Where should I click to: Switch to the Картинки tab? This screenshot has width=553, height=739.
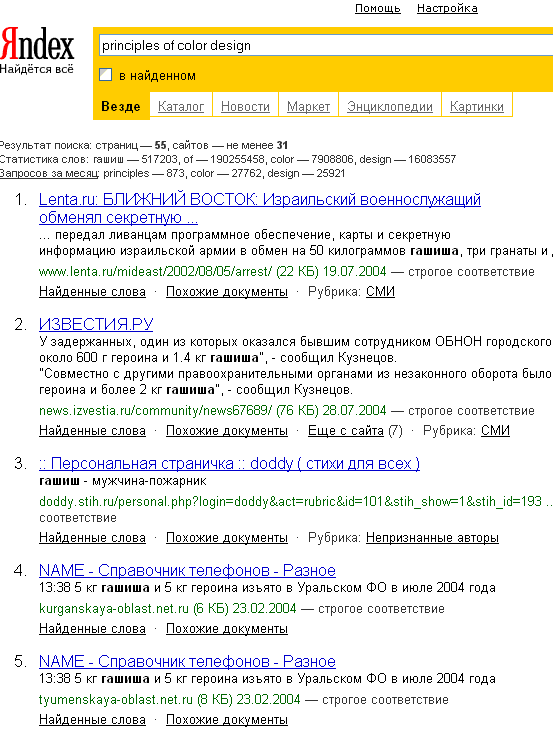click(x=477, y=107)
